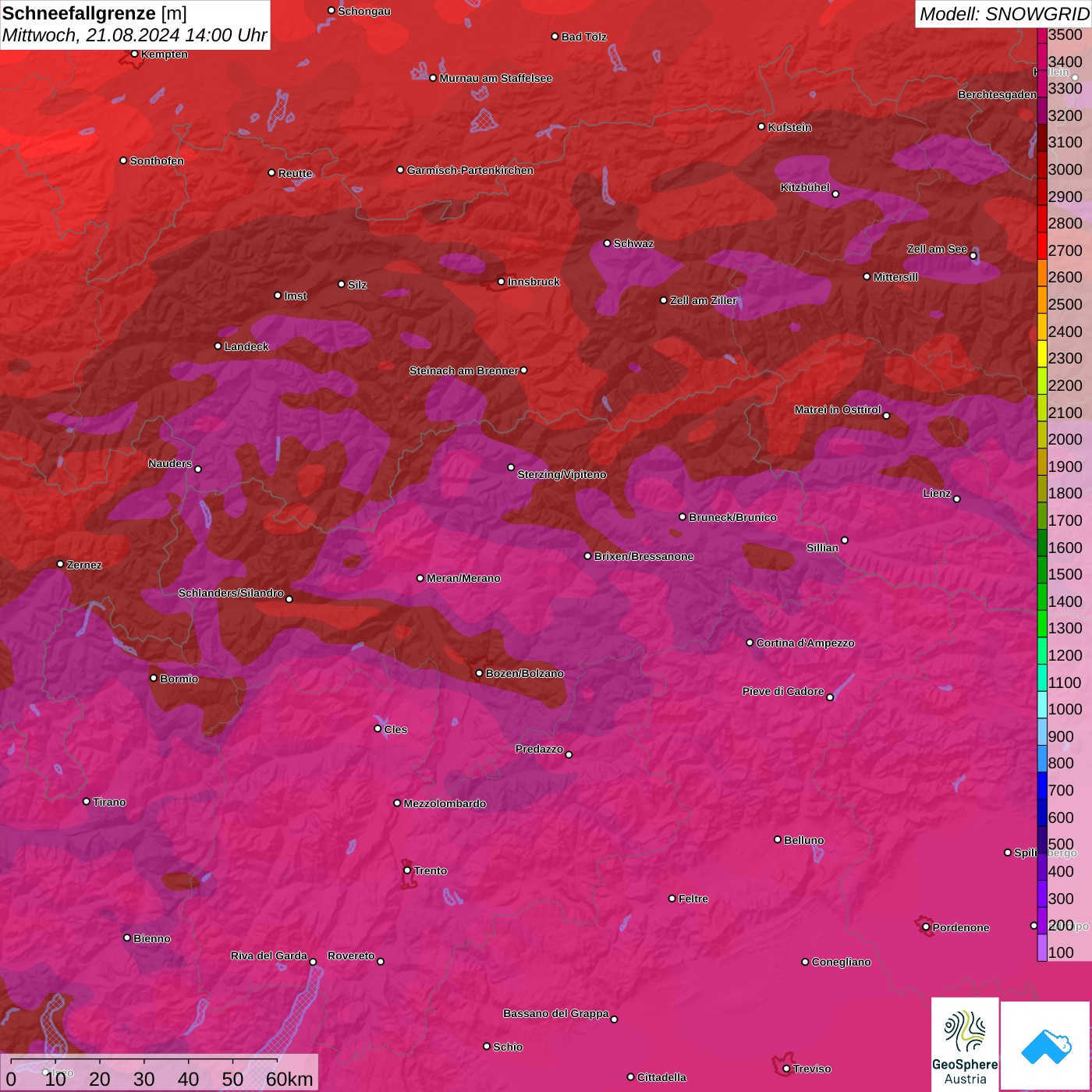Click the Belluno marker dot
The width and height of the screenshot is (1092, 1092).
coord(778,839)
